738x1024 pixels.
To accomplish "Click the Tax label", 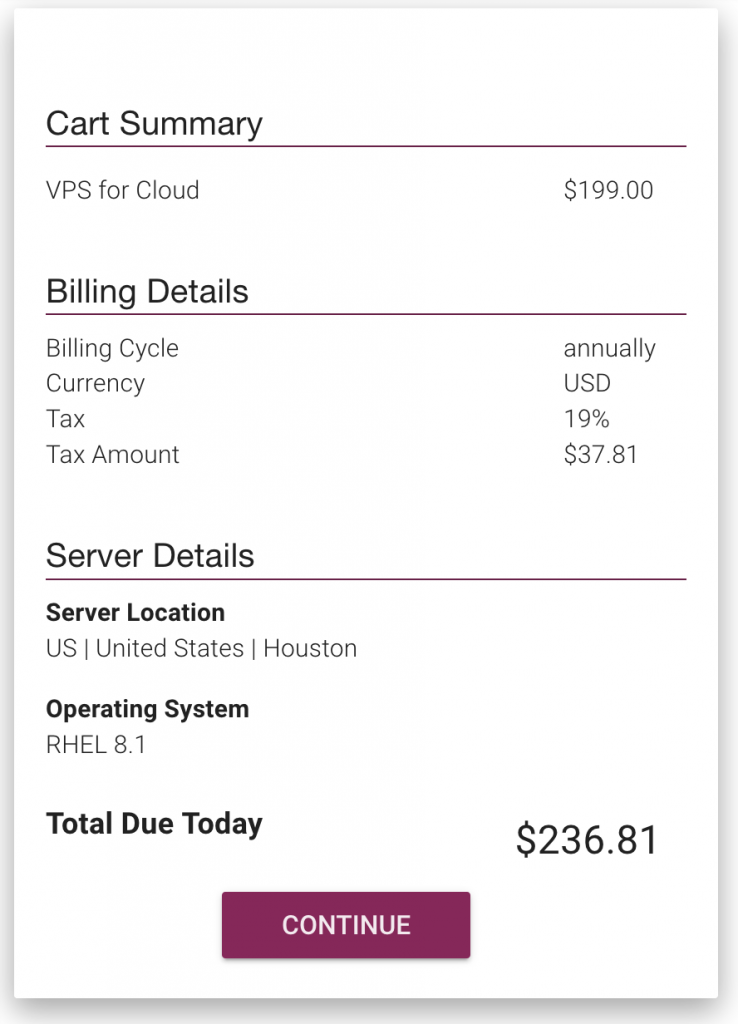I will click(x=66, y=418).
